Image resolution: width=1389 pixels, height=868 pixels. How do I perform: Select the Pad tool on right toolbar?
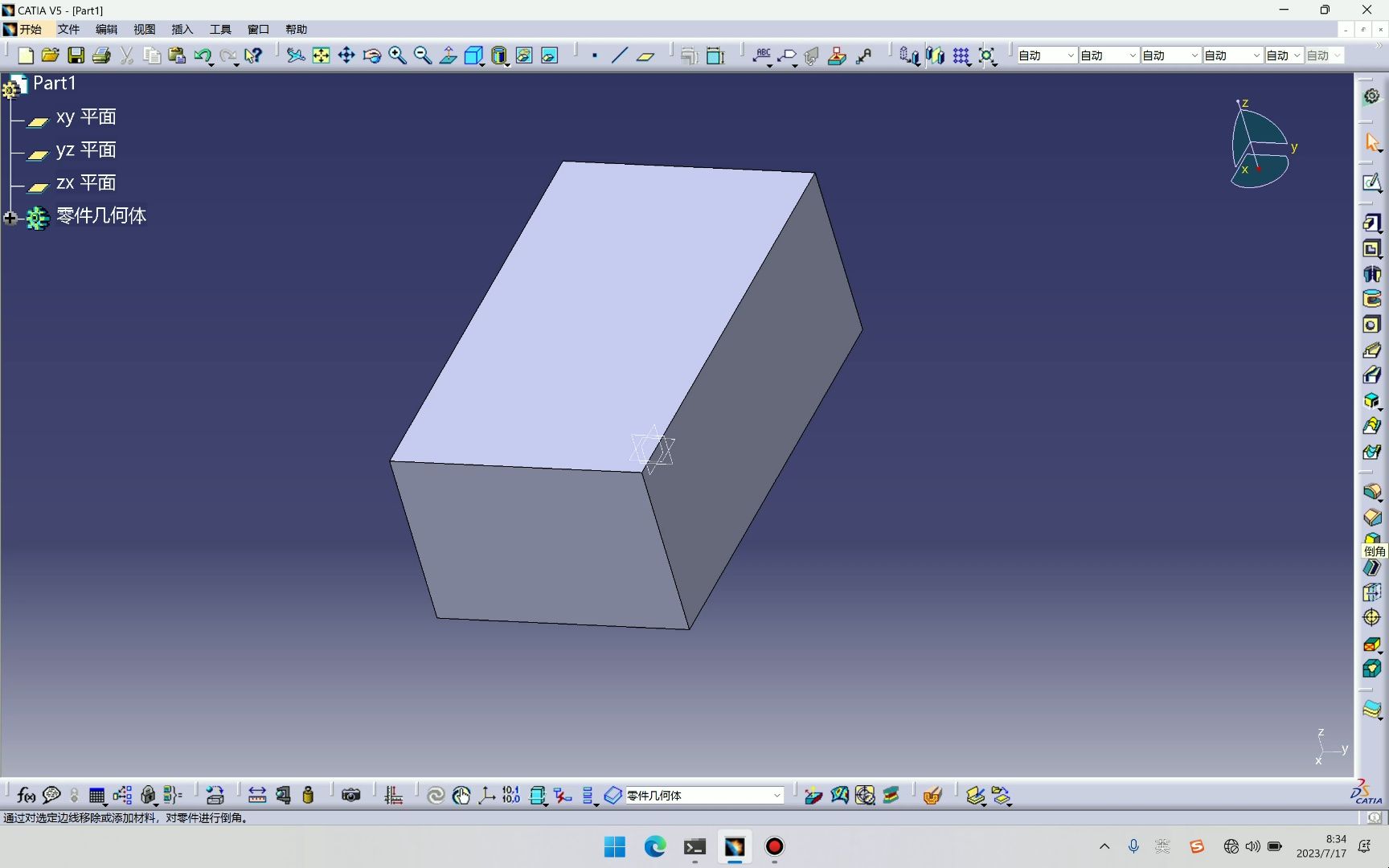point(1371,223)
